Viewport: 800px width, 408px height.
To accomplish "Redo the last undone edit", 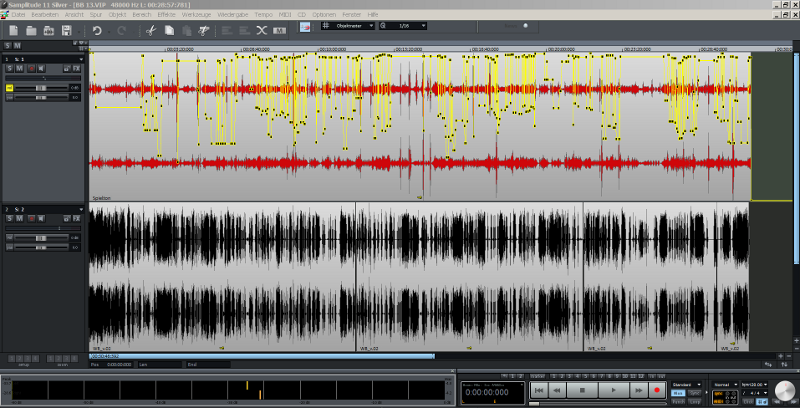I will (121, 31).
